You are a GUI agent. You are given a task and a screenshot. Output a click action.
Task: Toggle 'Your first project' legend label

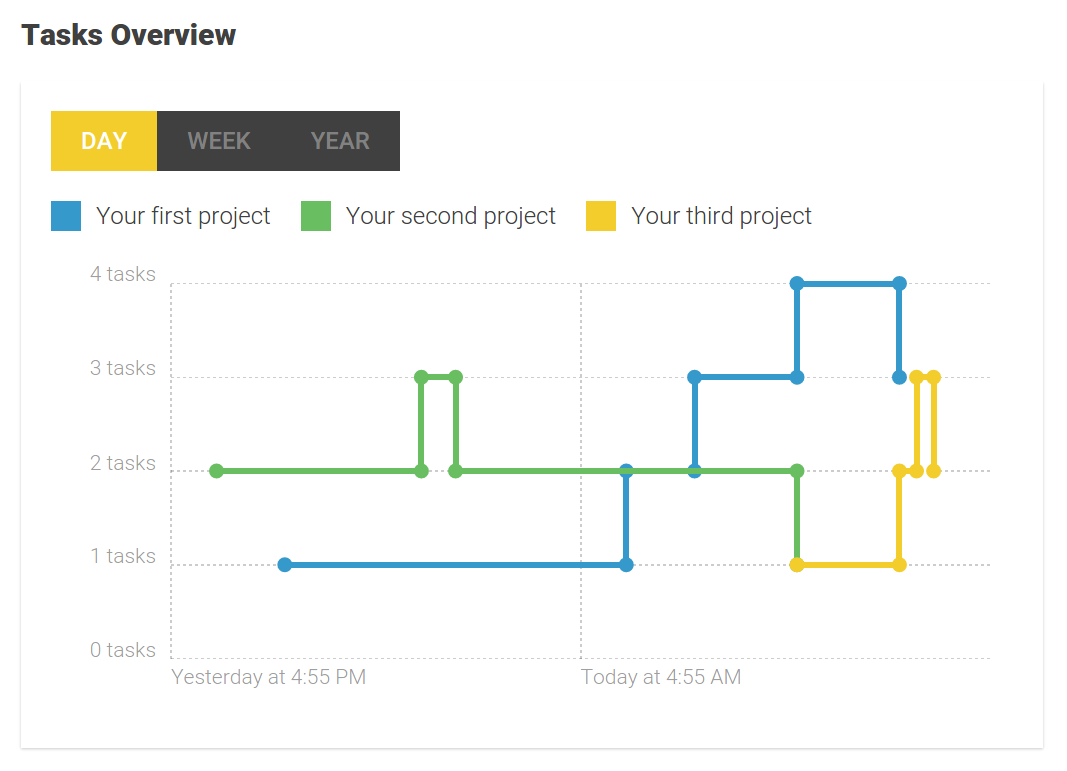(183, 216)
